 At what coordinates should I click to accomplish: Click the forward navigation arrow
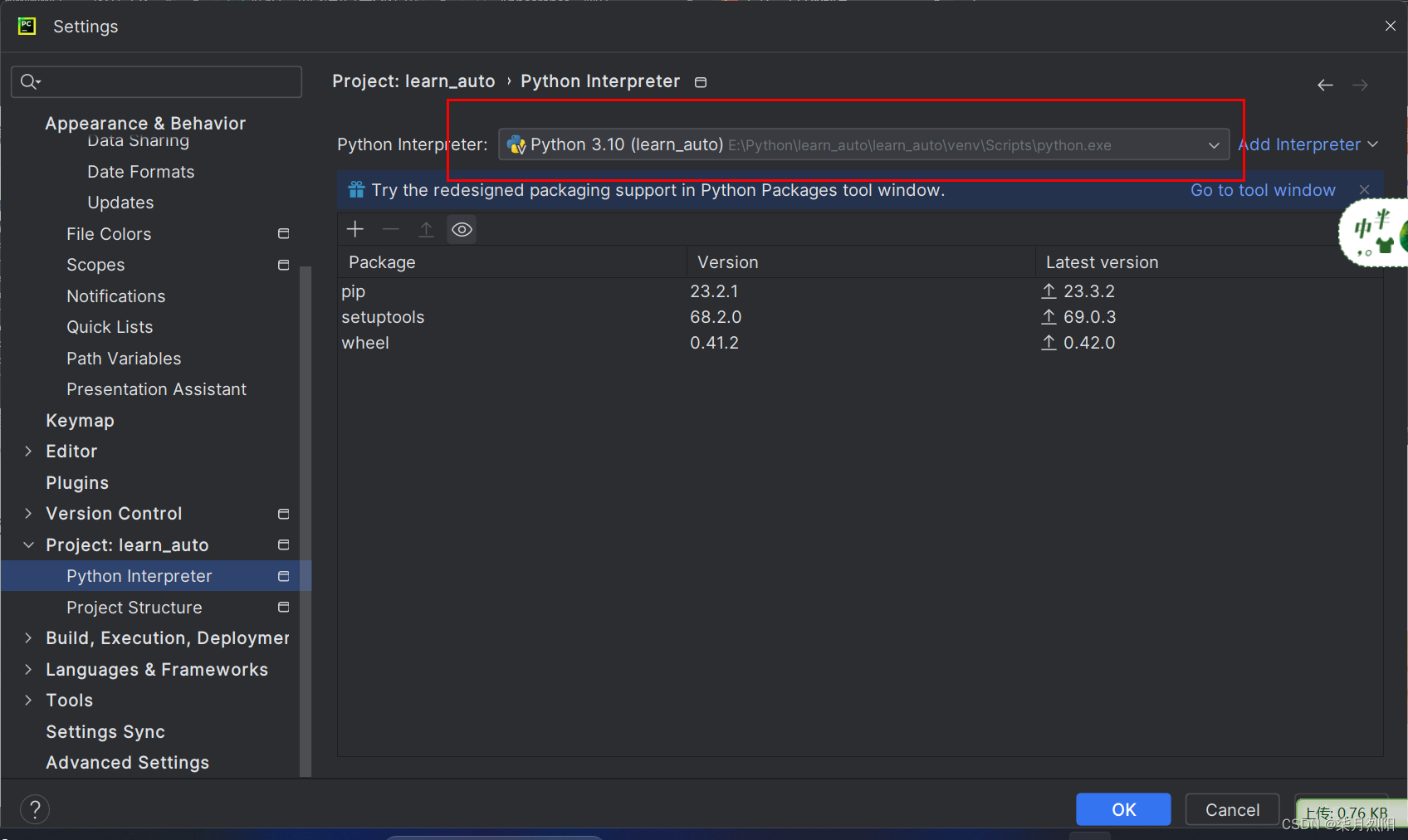(x=1360, y=85)
